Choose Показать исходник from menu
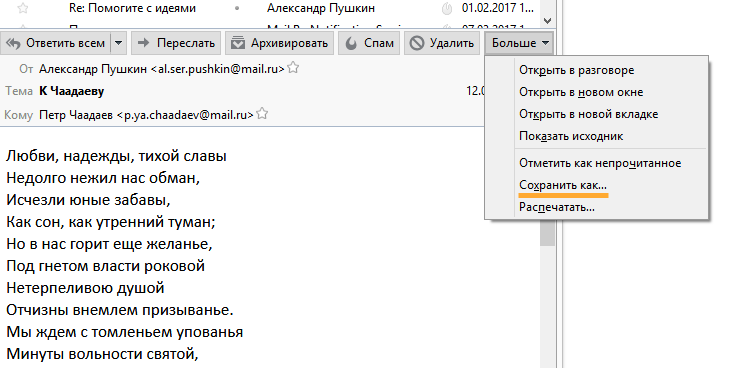Screen dimensions: 729x368 [x=596, y=136]
